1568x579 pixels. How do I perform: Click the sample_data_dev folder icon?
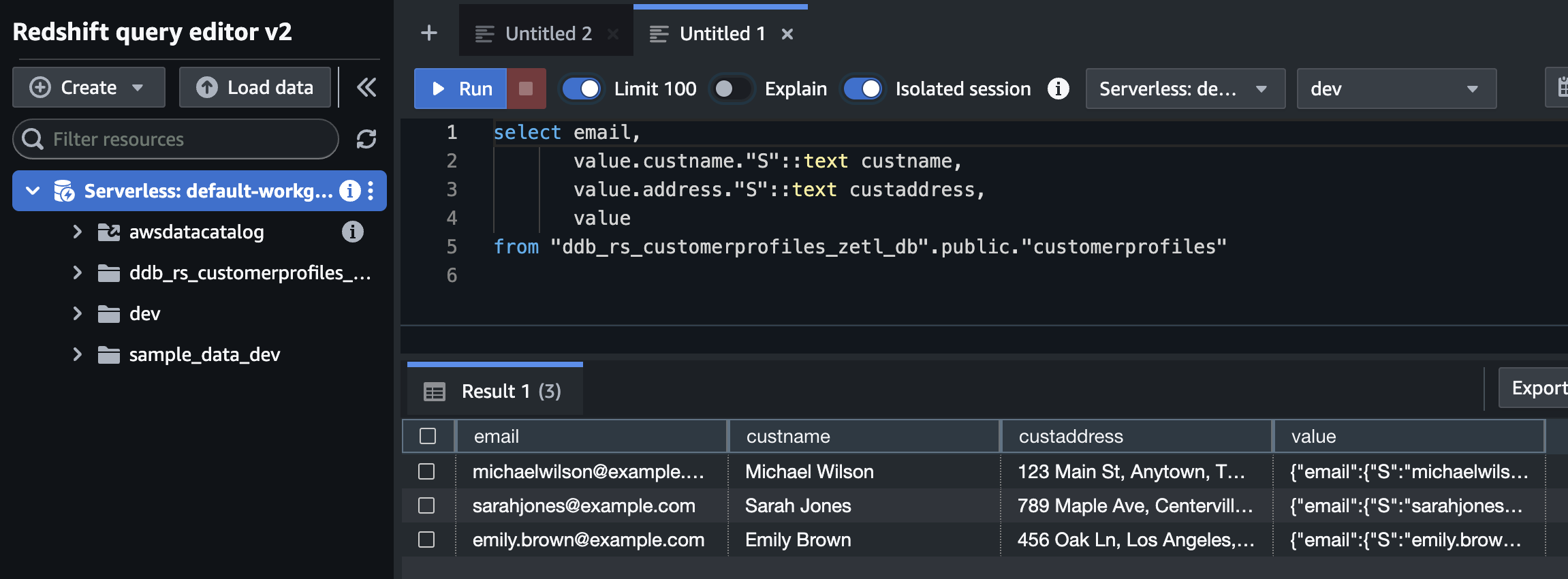(109, 355)
